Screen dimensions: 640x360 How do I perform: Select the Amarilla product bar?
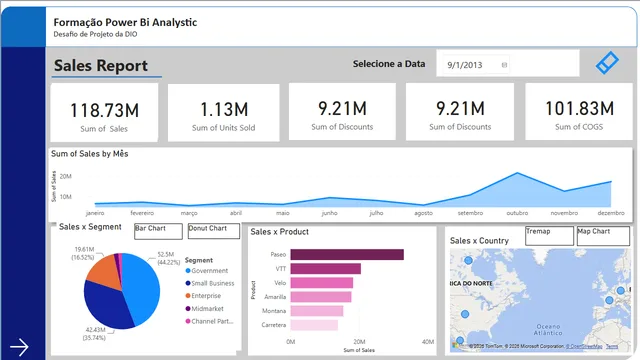click(x=321, y=297)
